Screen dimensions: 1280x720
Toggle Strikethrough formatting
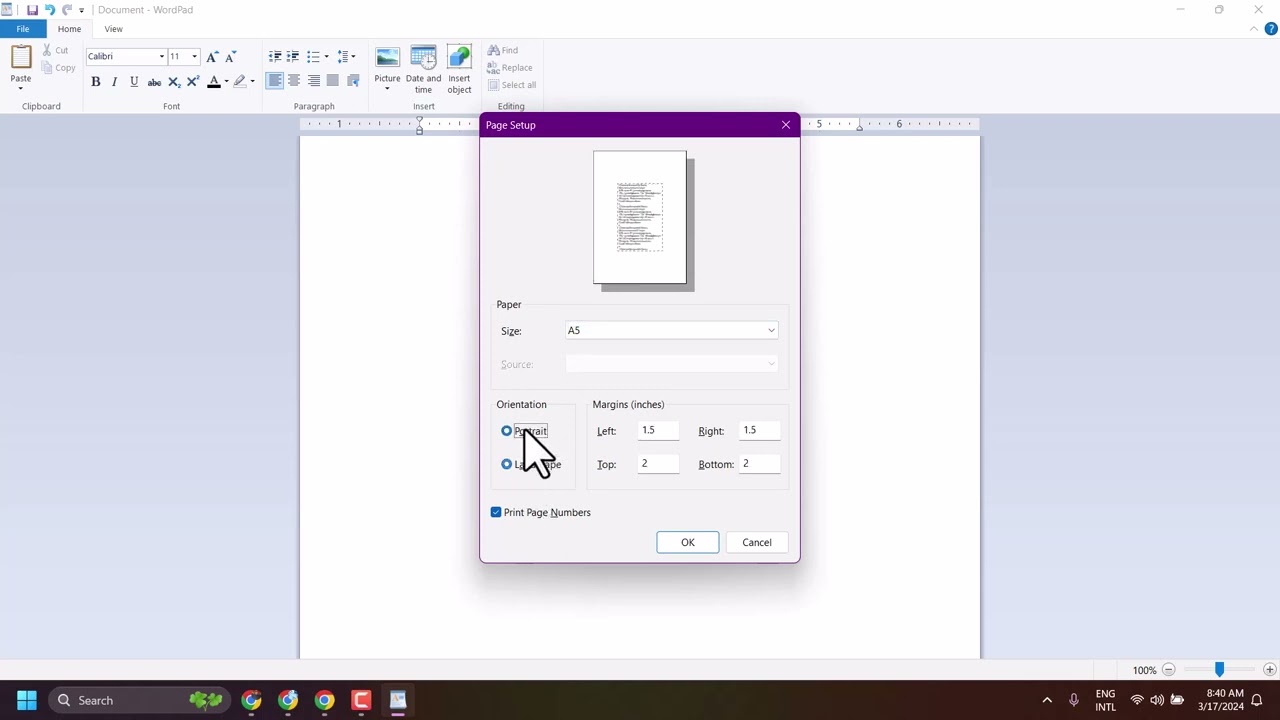tap(154, 81)
